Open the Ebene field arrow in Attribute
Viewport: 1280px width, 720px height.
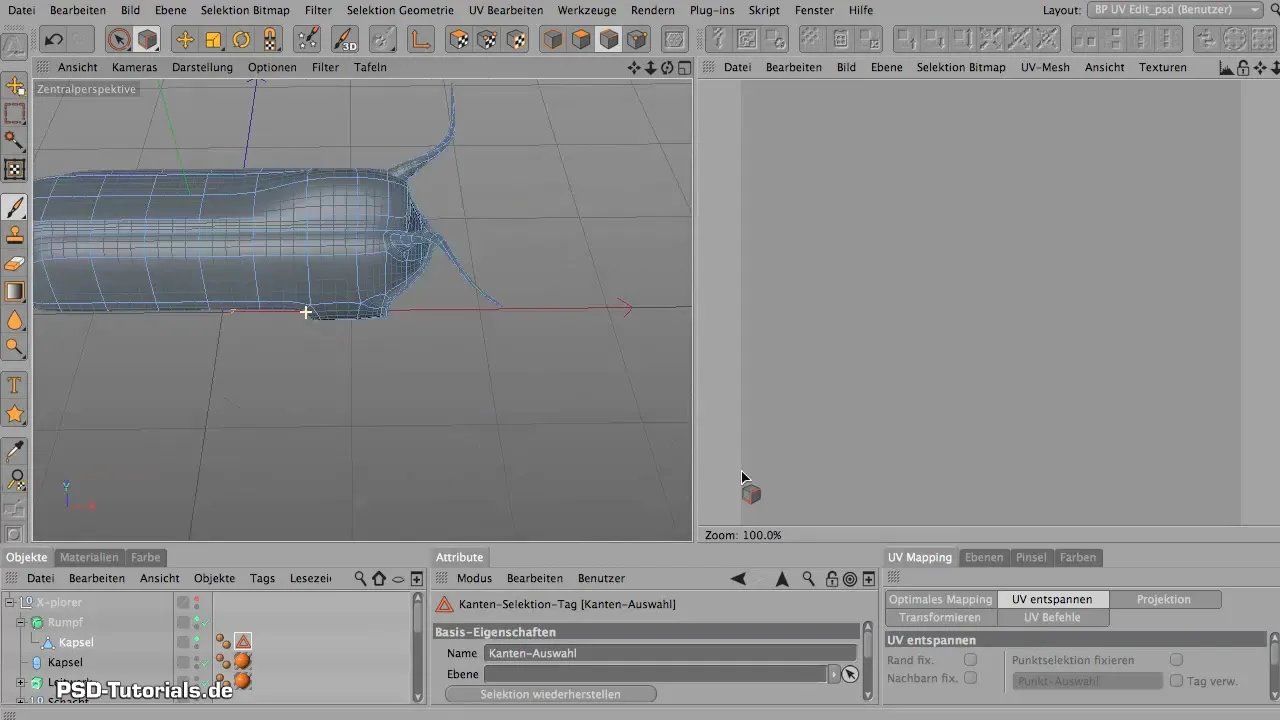tap(834, 674)
